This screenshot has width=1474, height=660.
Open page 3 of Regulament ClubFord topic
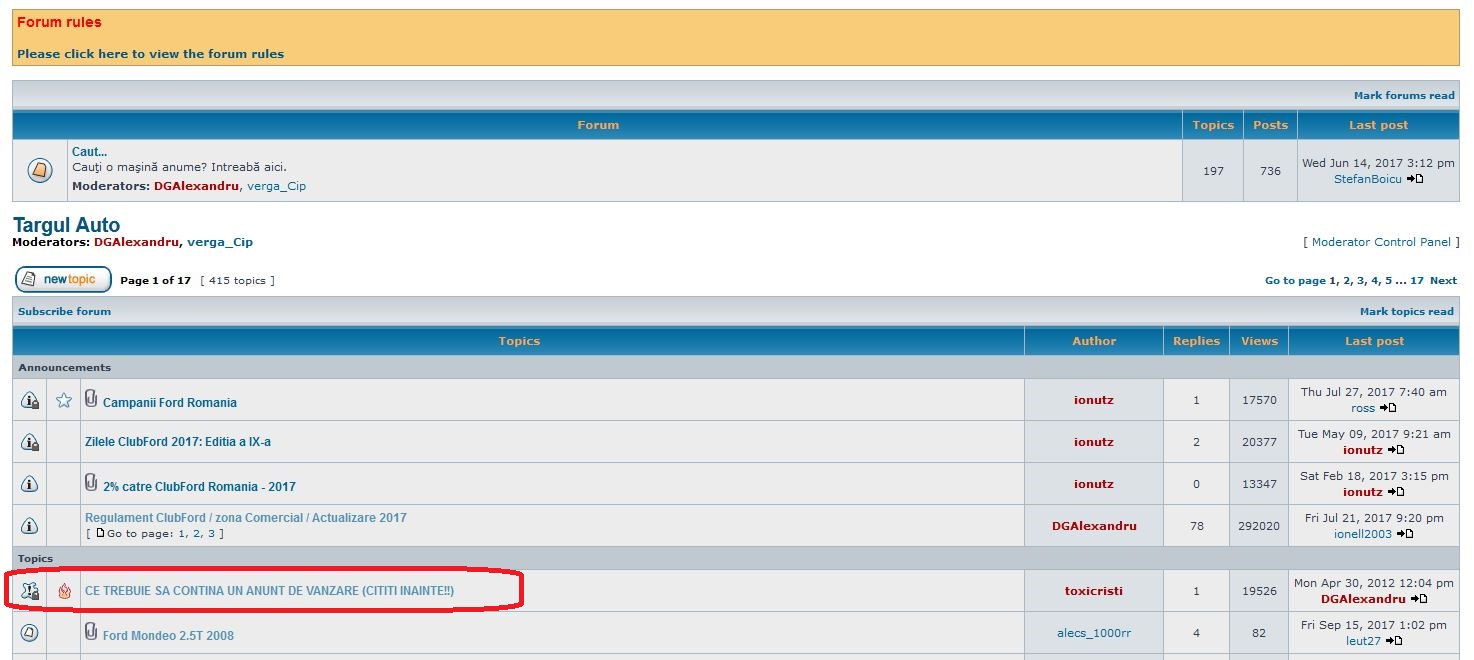click(x=211, y=534)
